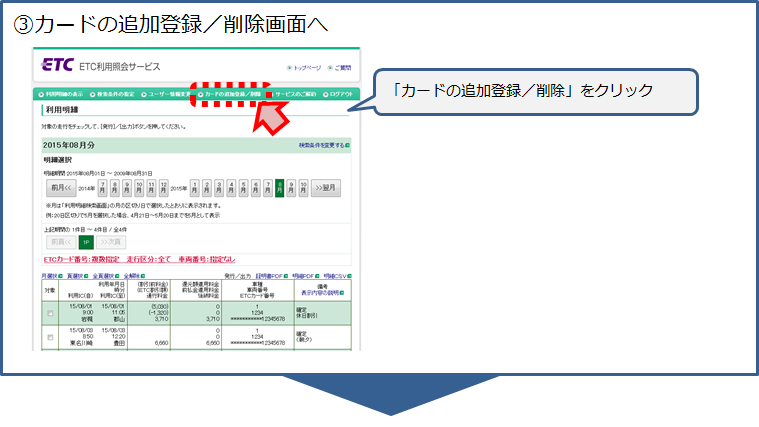This screenshot has width=759, height=427.
Task: Click the green 1P page button
Action: tap(86, 242)
